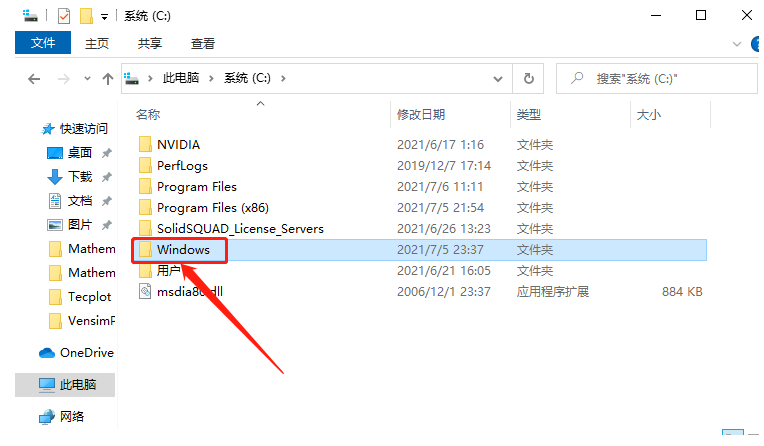764x446 pixels.
Task: Click the pin icon next to 下载
Action: pyautogui.click(x=106, y=177)
